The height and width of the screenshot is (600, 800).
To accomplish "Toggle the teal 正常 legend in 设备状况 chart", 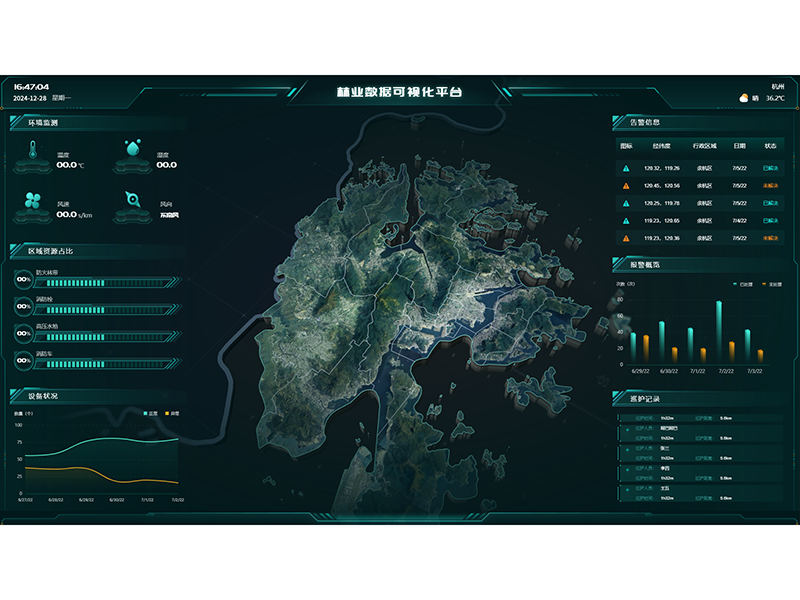I will [x=151, y=413].
